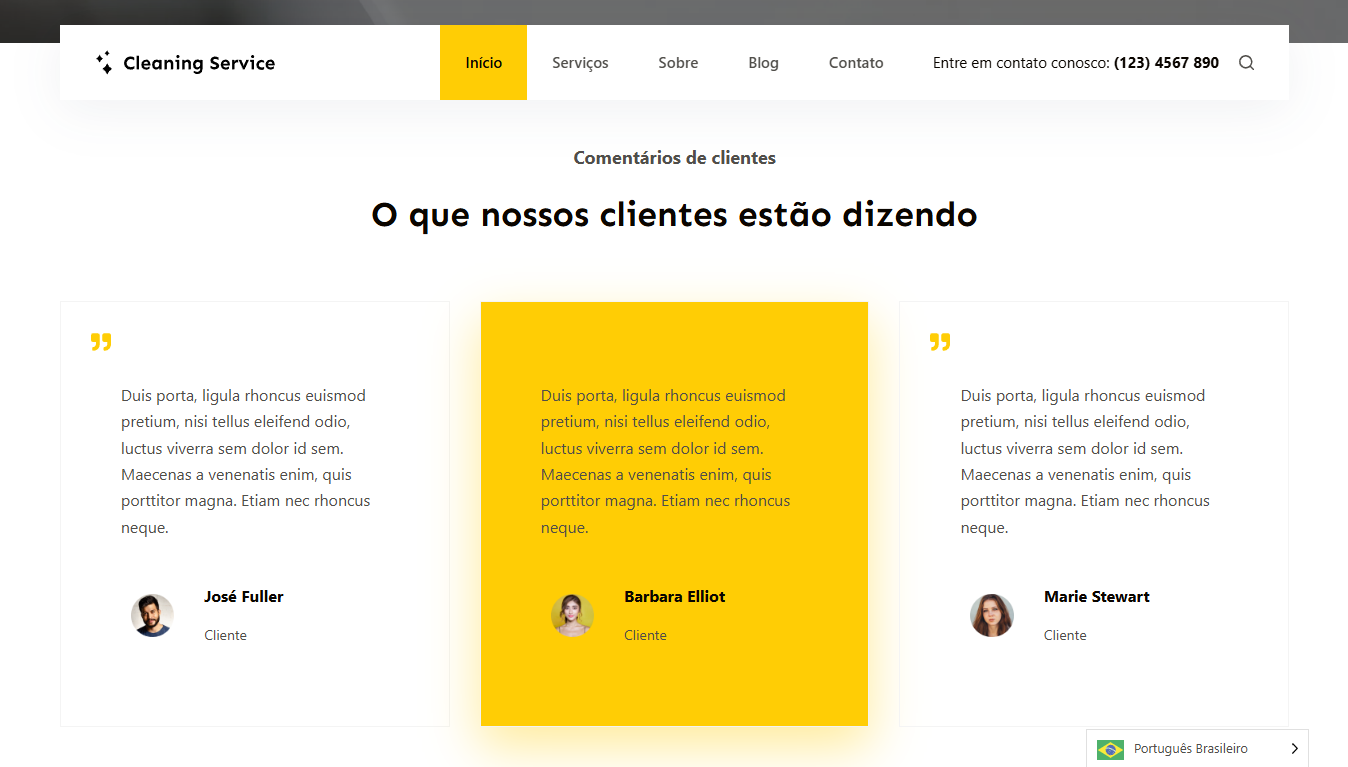Click the sparkle logo icon
The height and width of the screenshot is (767, 1348).
104,63
